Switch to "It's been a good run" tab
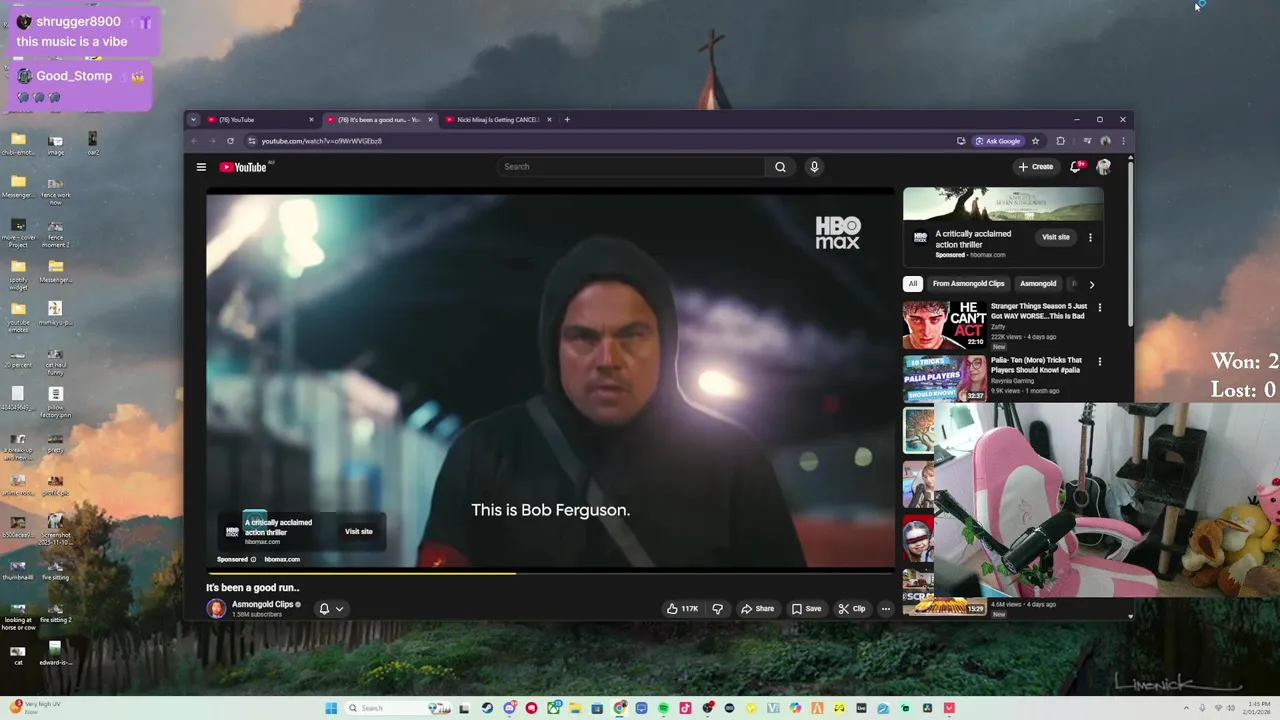The width and height of the screenshot is (1280, 720). tap(380, 120)
